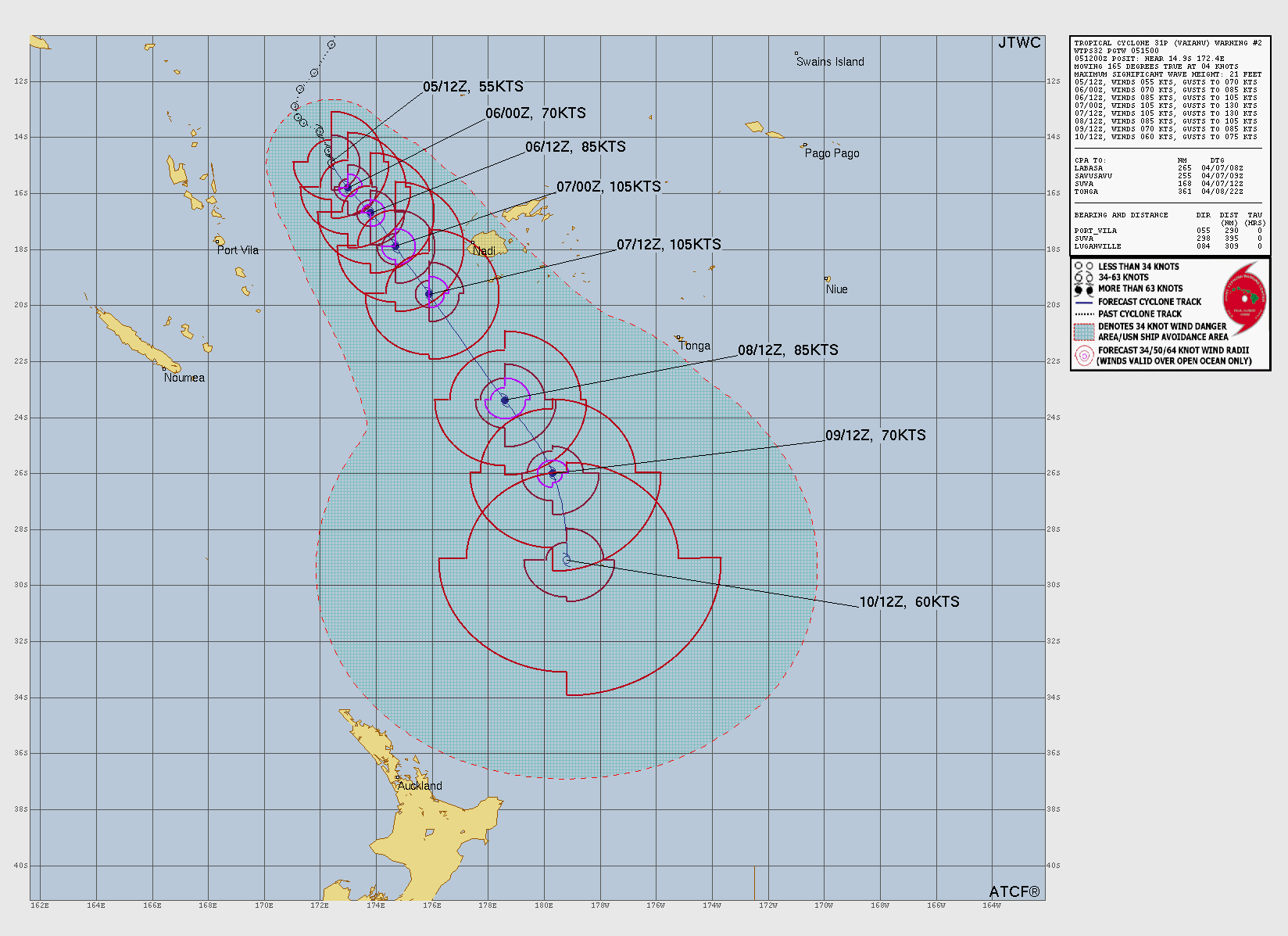This screenshot has height=936, width=1288.
Task: Click the forecast cyclone track line legend sample
Action: 1083,302
